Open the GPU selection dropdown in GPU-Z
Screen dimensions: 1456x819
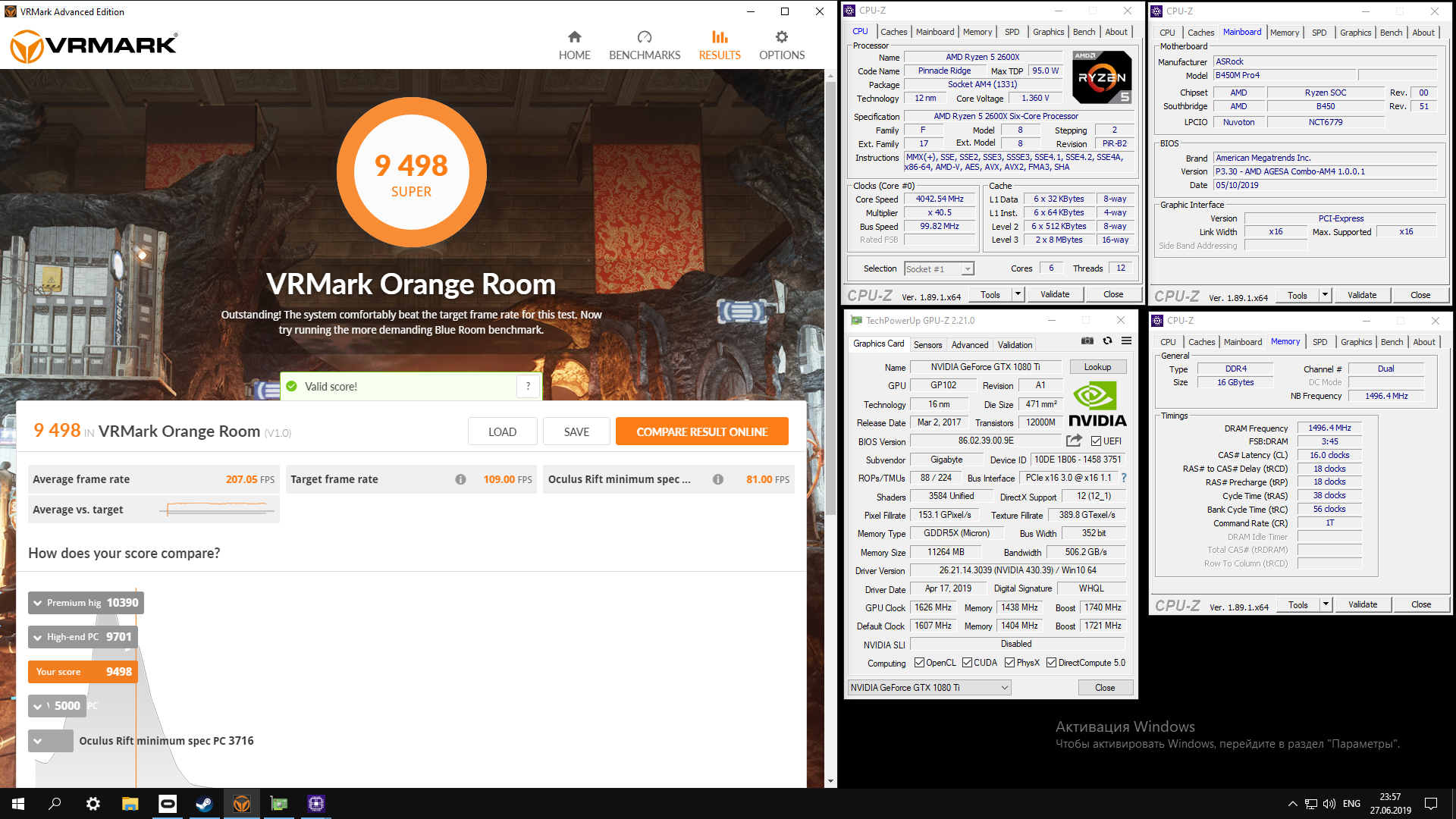[930, 688]
